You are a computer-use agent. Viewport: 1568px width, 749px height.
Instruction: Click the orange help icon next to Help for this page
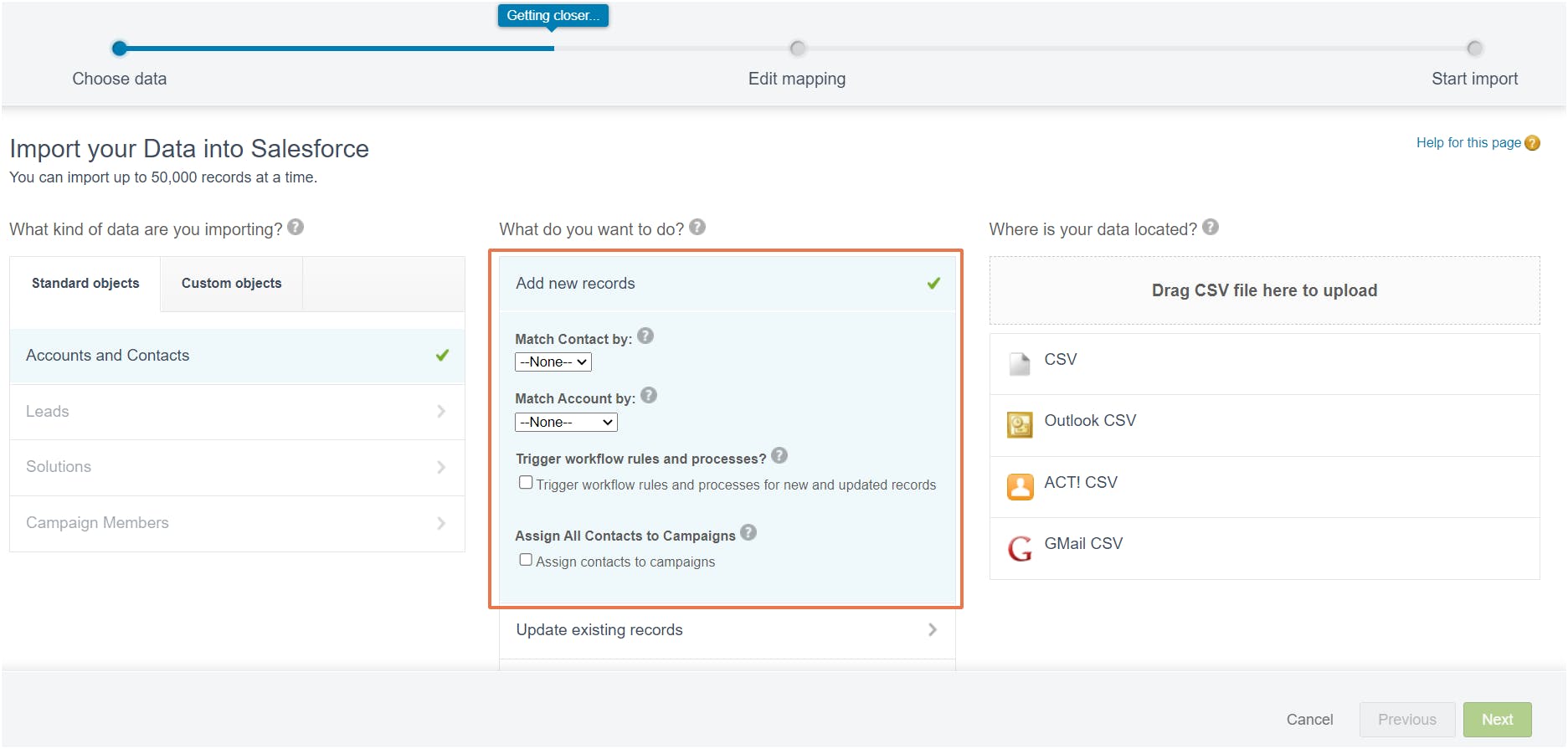1533,143
